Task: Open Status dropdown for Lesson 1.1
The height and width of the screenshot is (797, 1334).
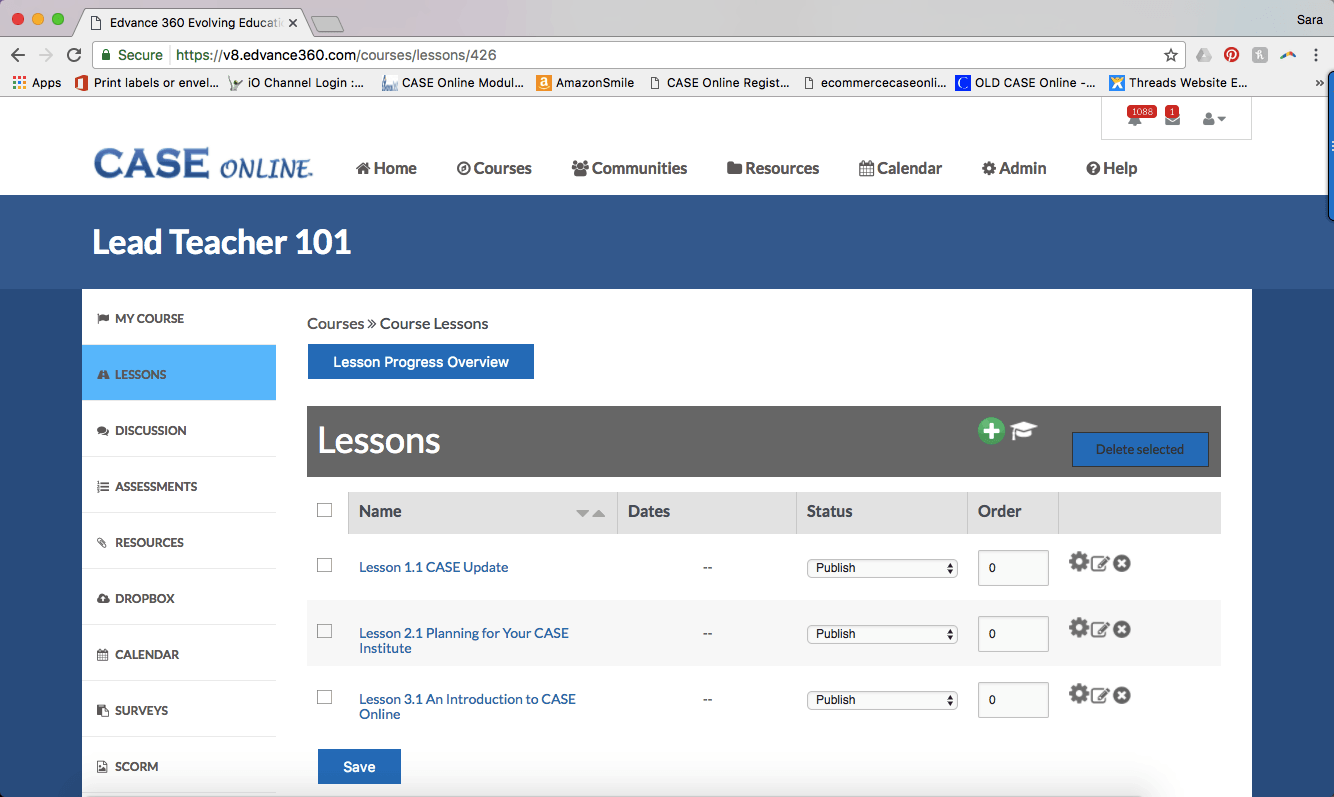Action: tap(881, 568)
